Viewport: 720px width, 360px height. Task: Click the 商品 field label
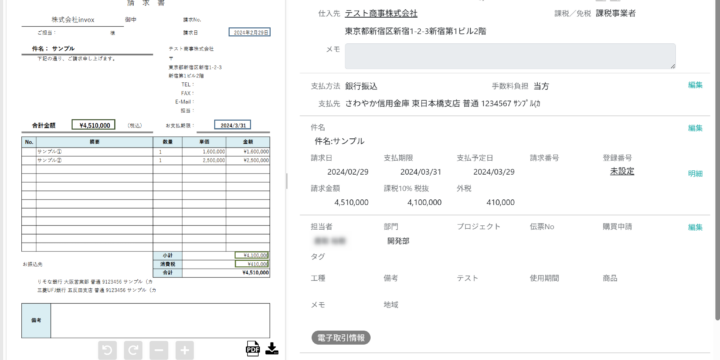pyautogui.click(x=610, y=278)
